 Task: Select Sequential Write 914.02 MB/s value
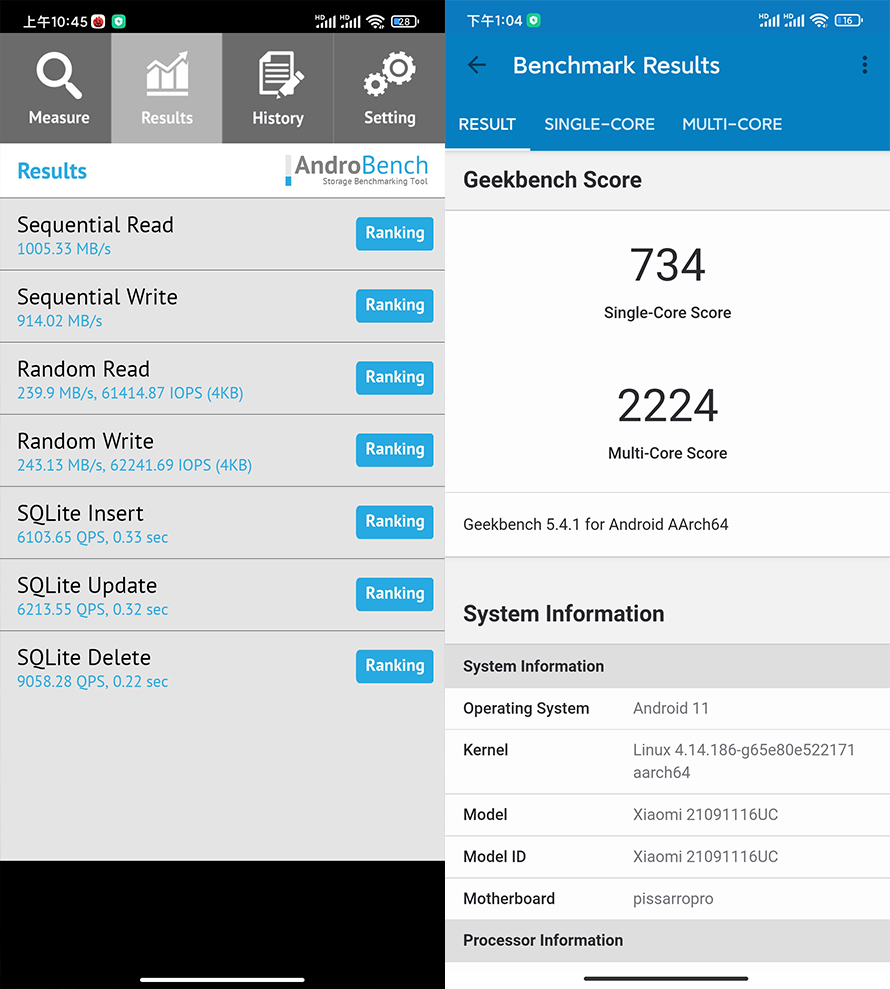tap(59, 321)
